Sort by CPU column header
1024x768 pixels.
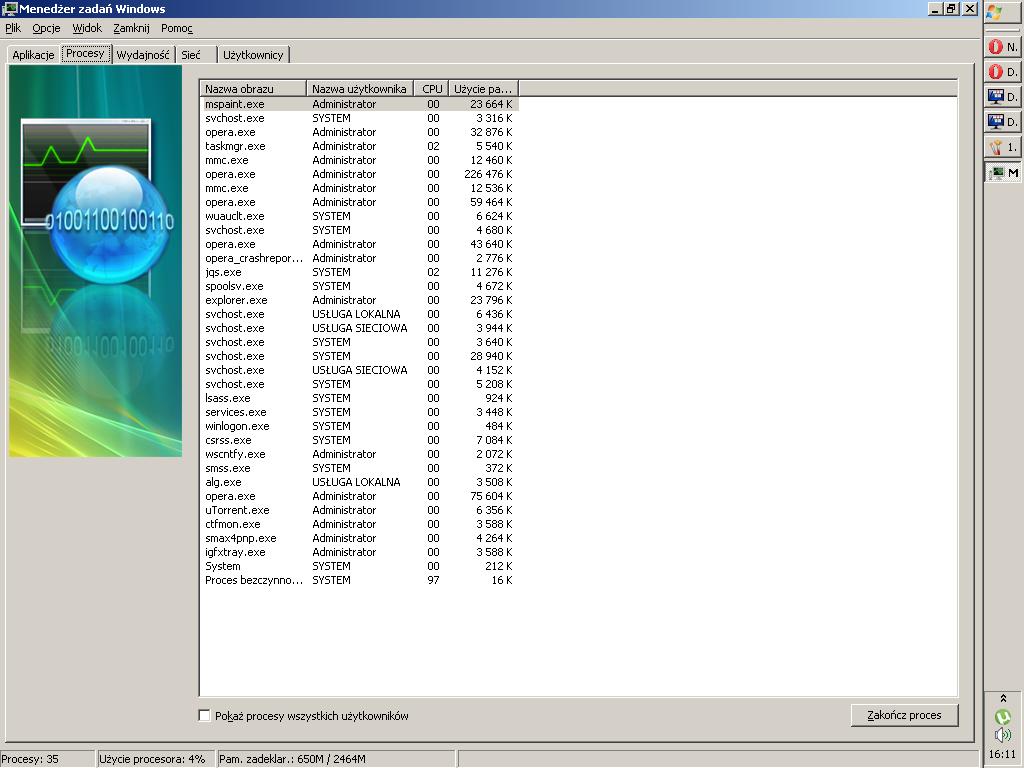432,89
